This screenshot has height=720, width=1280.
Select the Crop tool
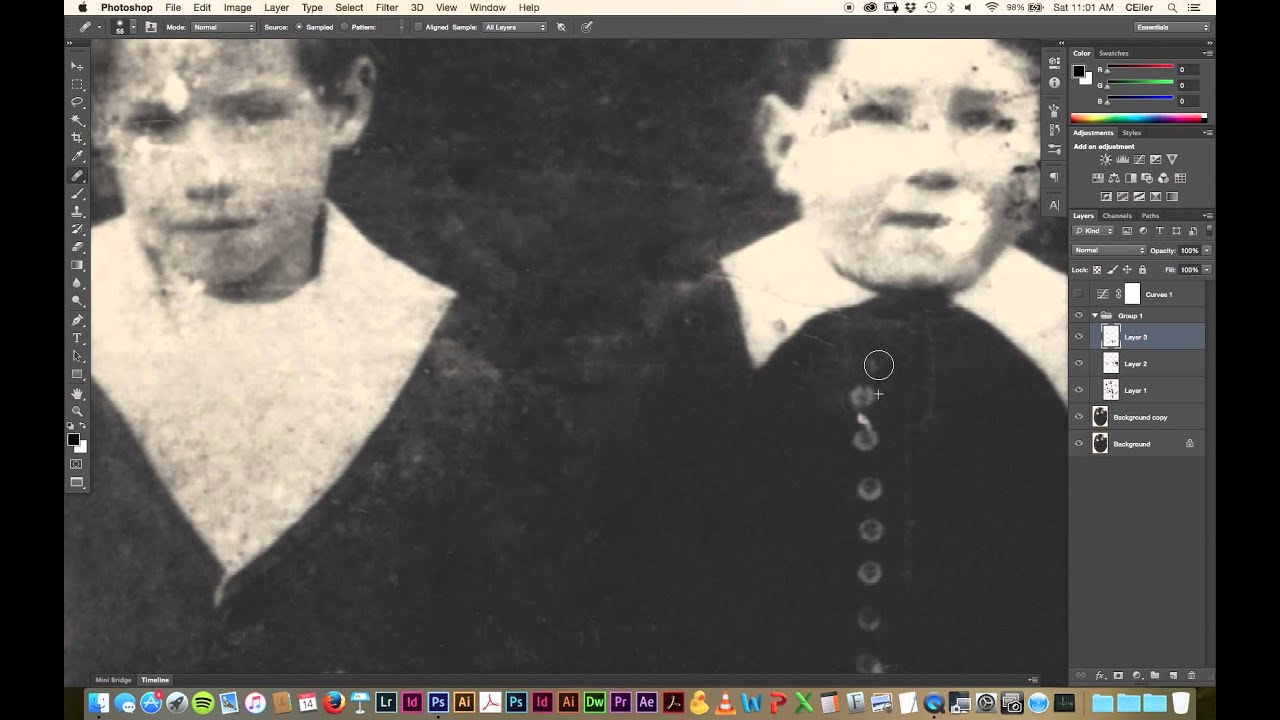77,138
